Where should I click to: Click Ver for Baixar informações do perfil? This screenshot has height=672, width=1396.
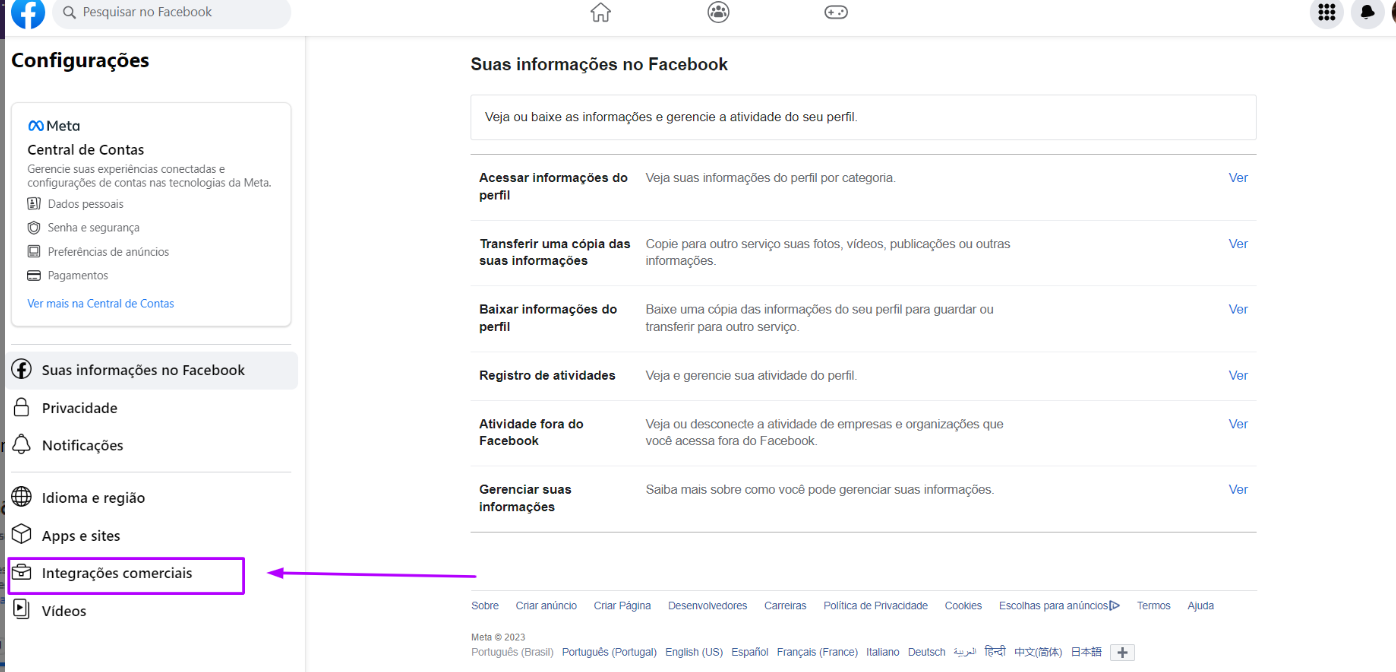click(1238, 309)
